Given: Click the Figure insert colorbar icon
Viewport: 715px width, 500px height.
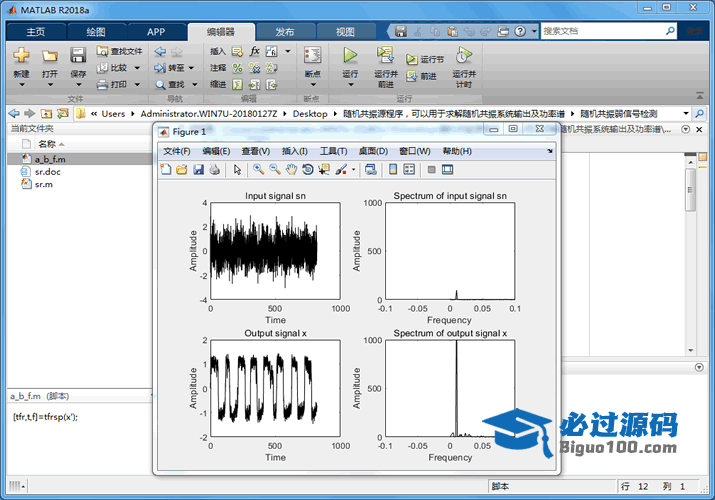Looking at the screenshot, I should pos(393,170).
